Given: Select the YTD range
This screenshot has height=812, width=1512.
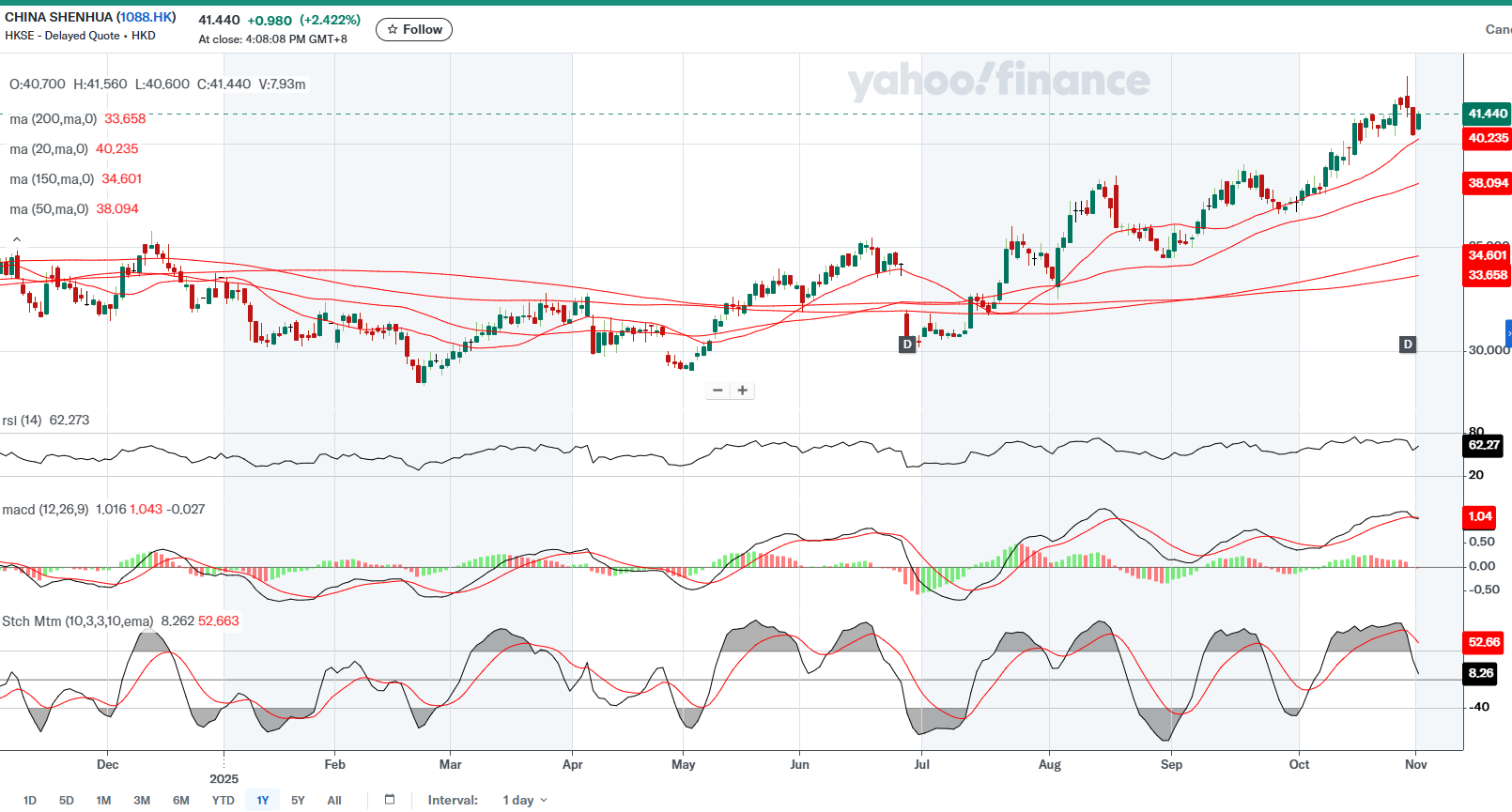Looking at the screenshot, I should tap(223, 801).
